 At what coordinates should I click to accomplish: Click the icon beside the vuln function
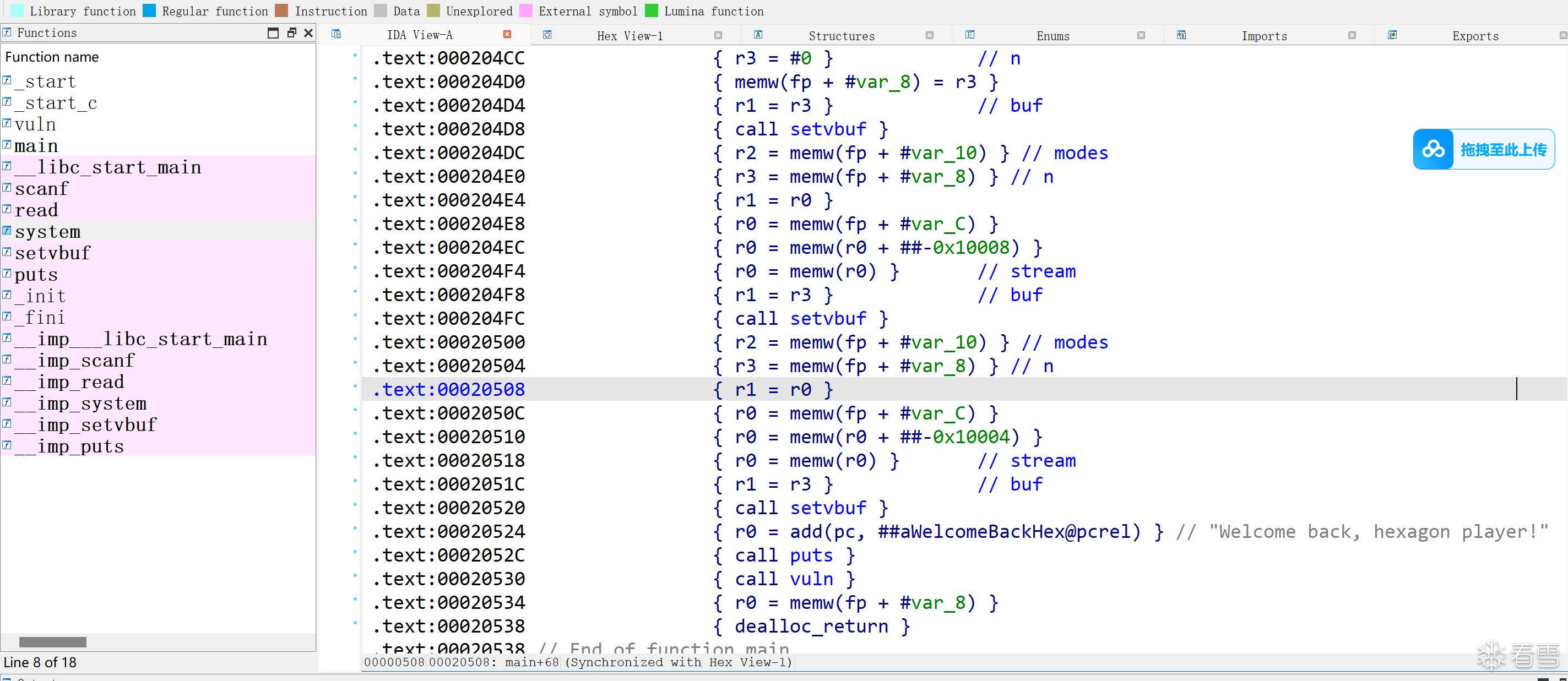click(x=7, y=123)
